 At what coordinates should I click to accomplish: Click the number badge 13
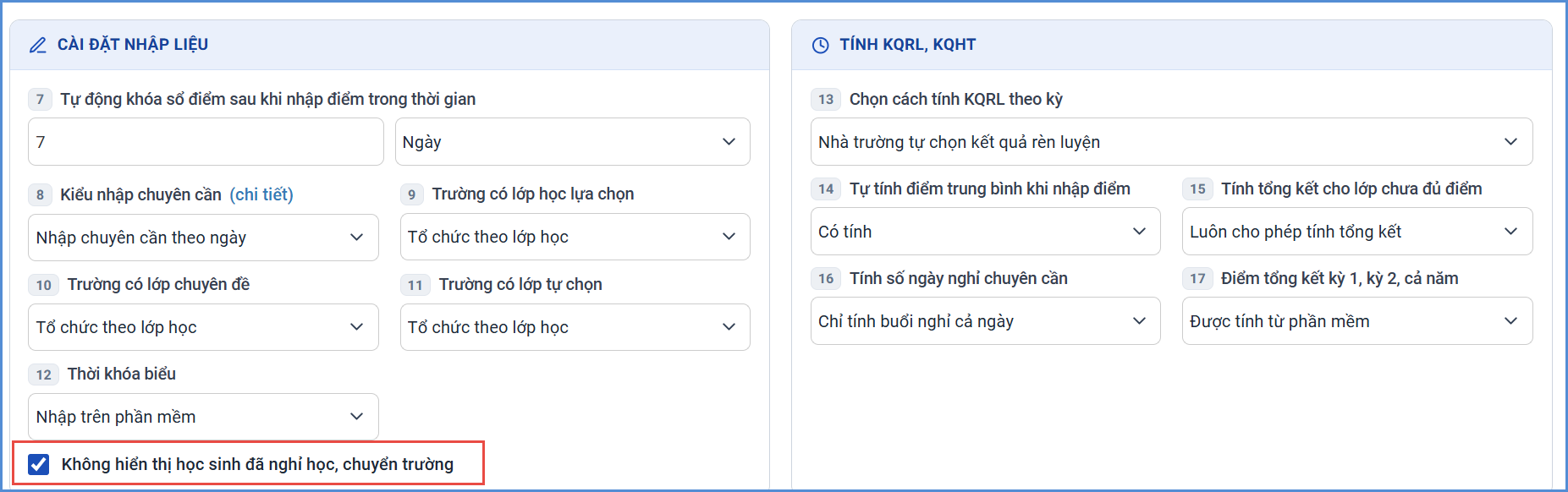coord(826,99)
